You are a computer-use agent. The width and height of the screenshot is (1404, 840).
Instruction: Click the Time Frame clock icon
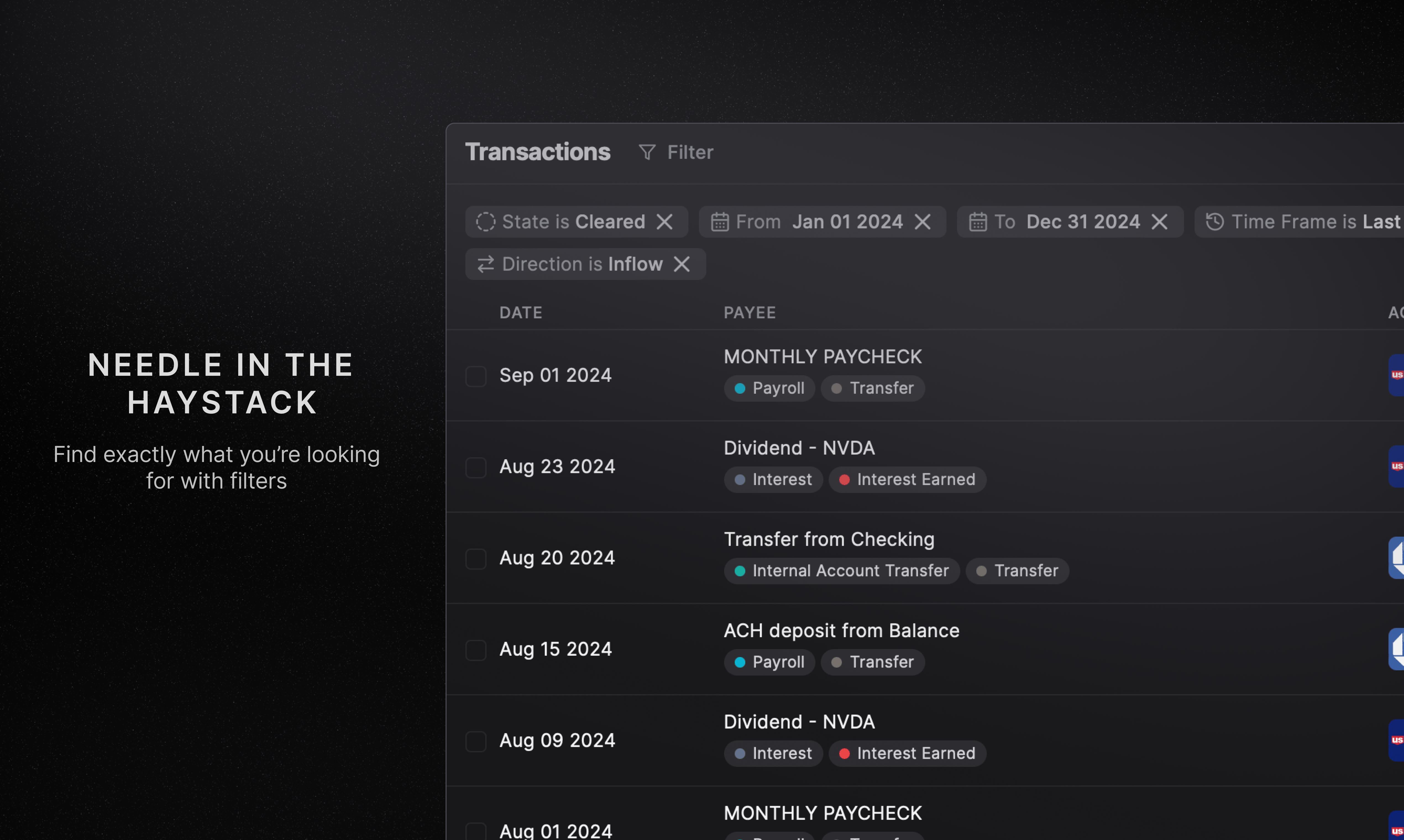1214,222
